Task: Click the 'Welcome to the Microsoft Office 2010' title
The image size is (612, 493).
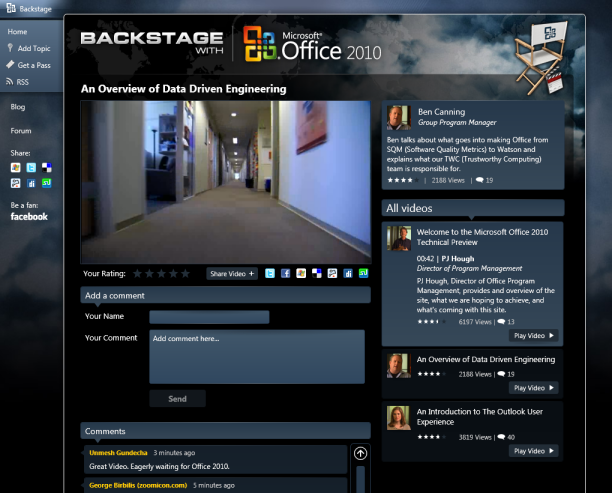Action: point(482,237)
